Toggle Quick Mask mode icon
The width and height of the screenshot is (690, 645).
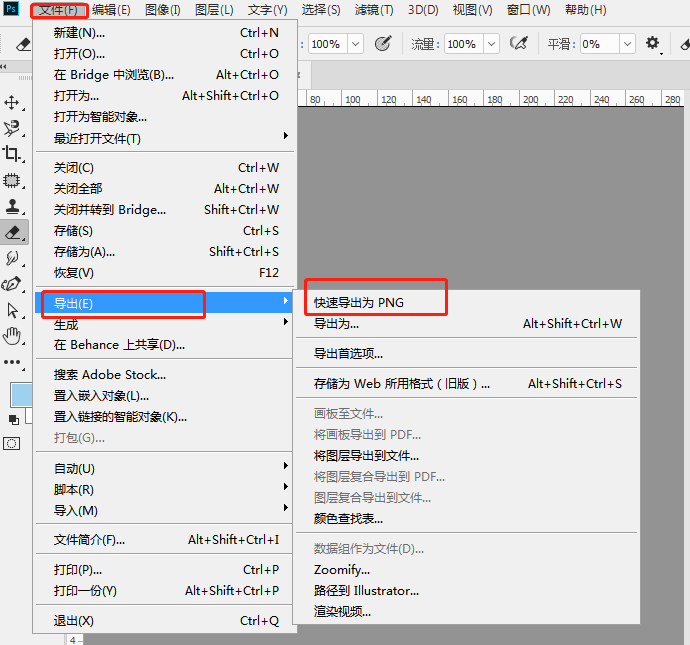(x=11, y=443)
